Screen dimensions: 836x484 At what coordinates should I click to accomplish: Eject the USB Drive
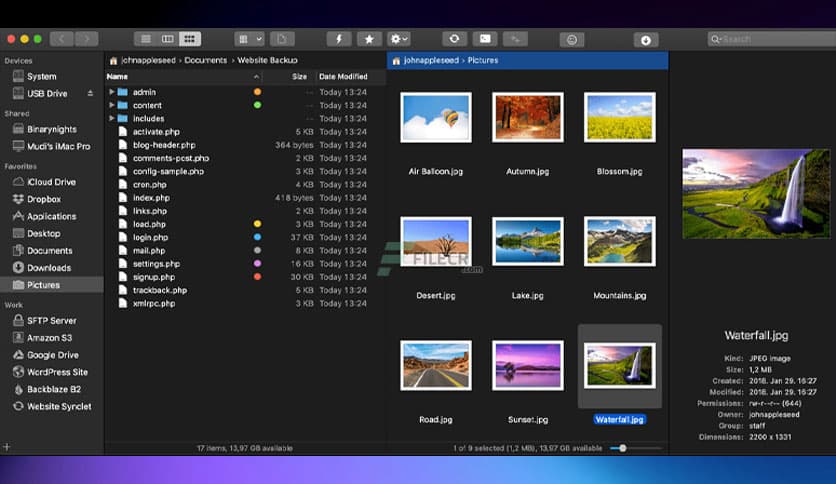[x=91, y=94]
